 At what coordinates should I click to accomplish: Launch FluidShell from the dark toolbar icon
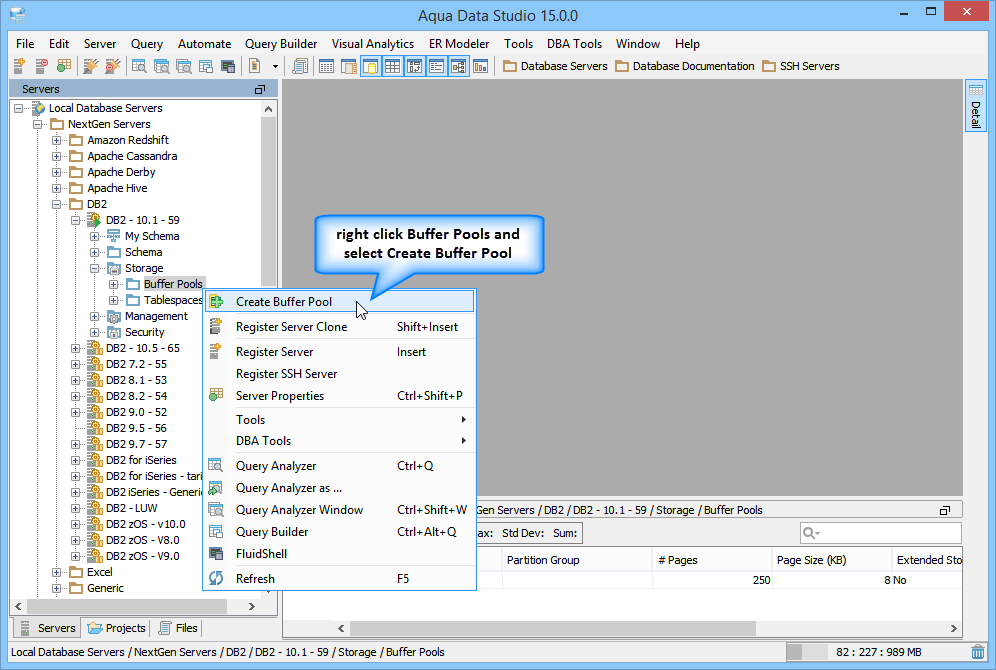coord(228,66)
